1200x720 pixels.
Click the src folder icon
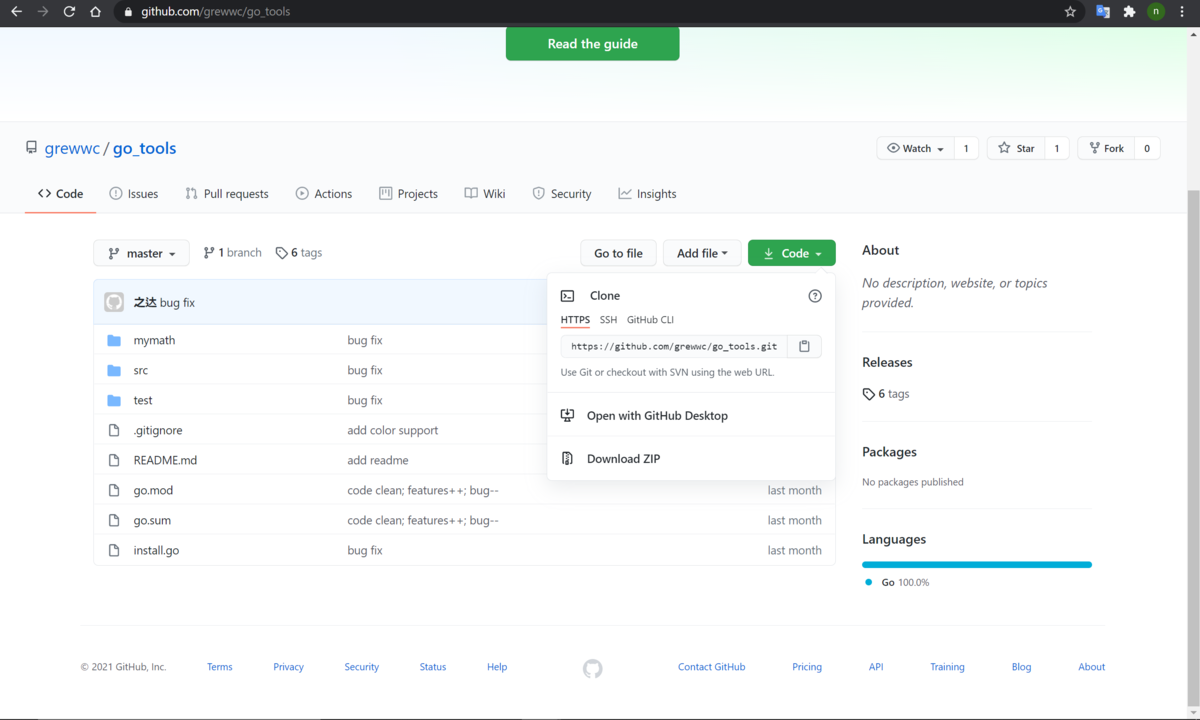pyautogui.click(x=114, y=370)
